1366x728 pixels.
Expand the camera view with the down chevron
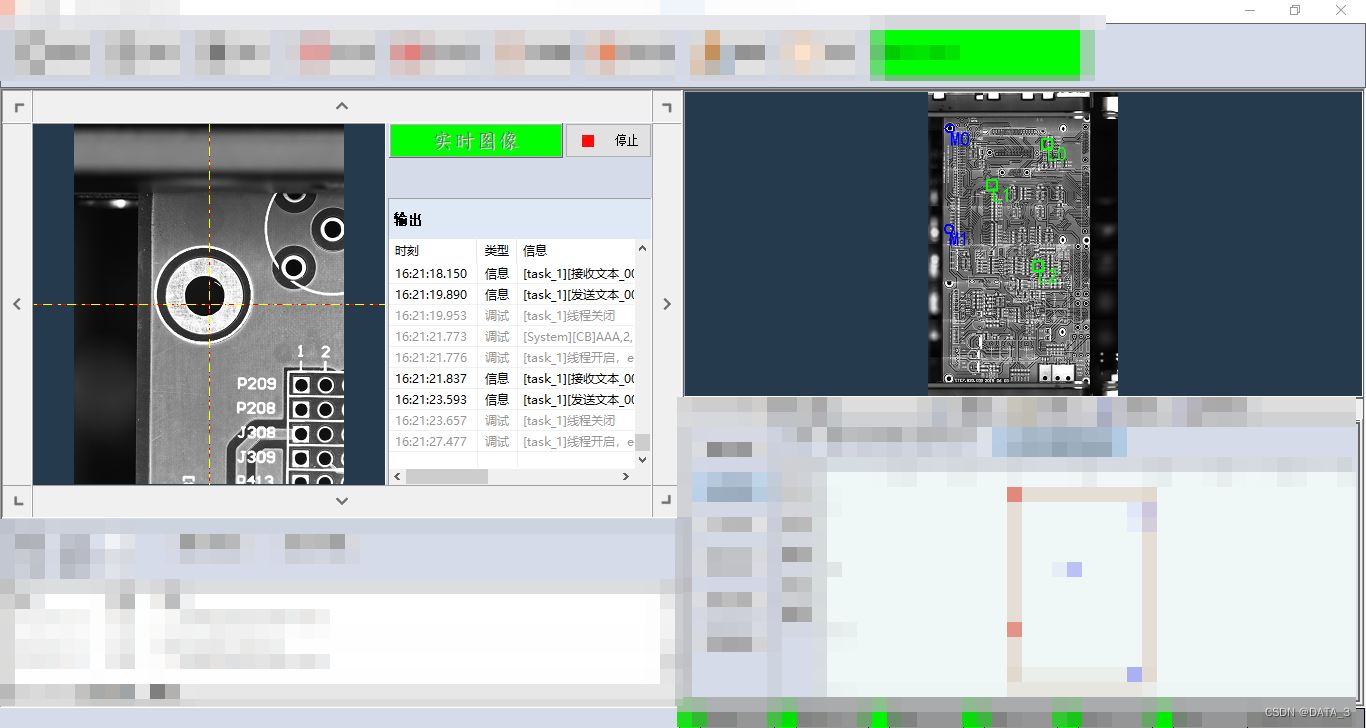pos(342,501)
